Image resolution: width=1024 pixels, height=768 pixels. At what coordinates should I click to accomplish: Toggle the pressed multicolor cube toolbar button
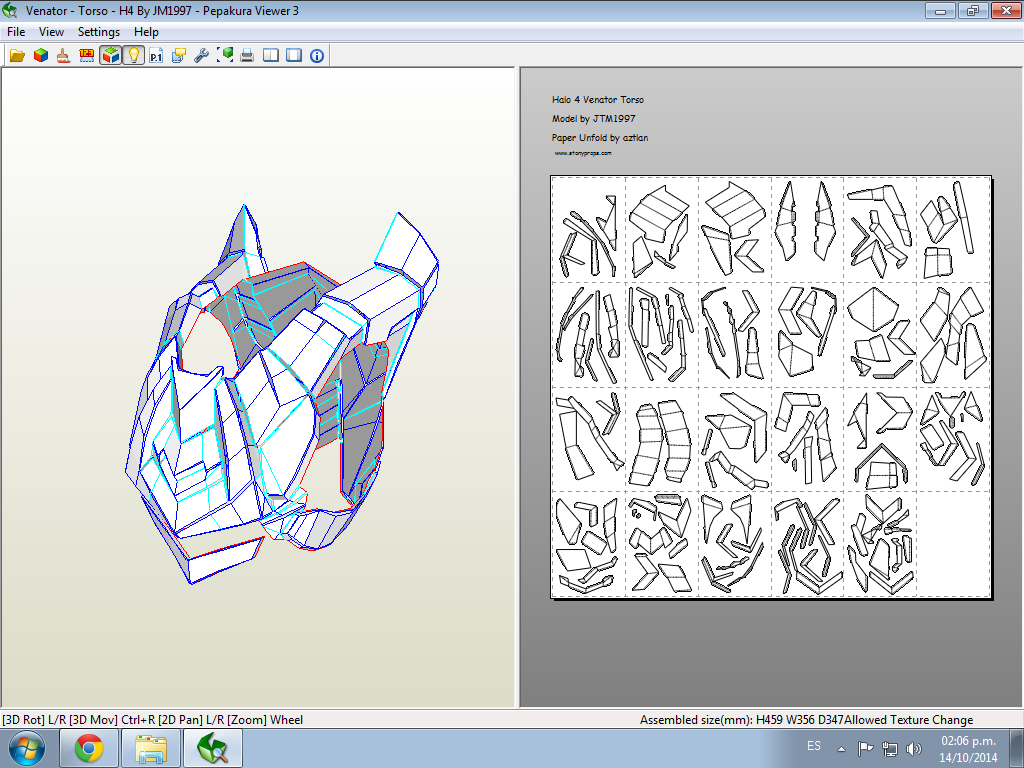click(110, 56)
